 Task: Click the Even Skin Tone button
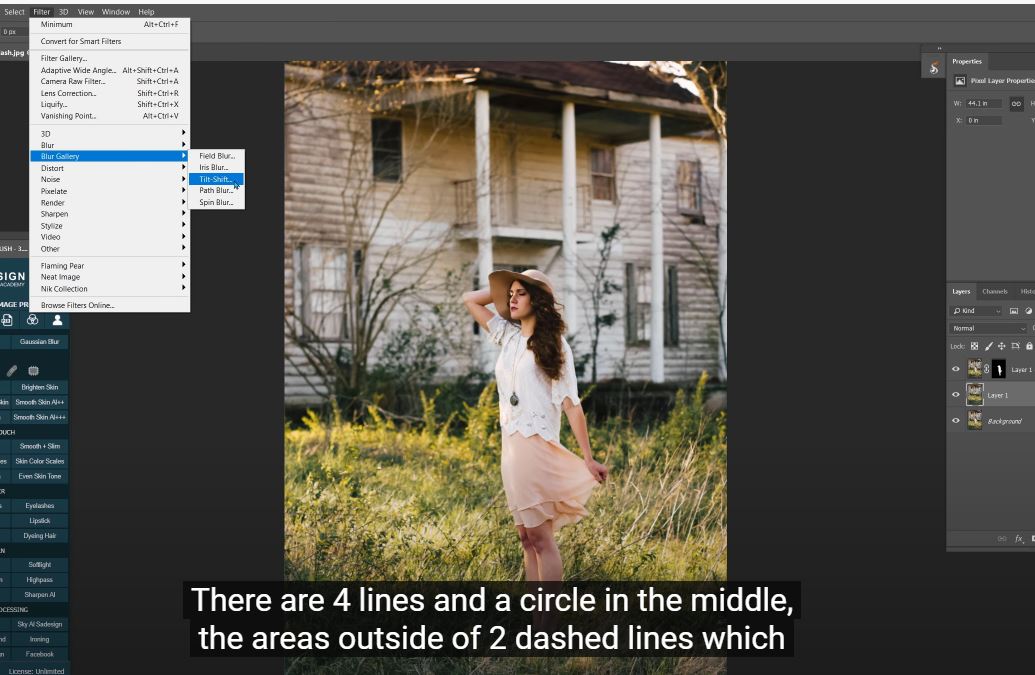click(39, 476)
